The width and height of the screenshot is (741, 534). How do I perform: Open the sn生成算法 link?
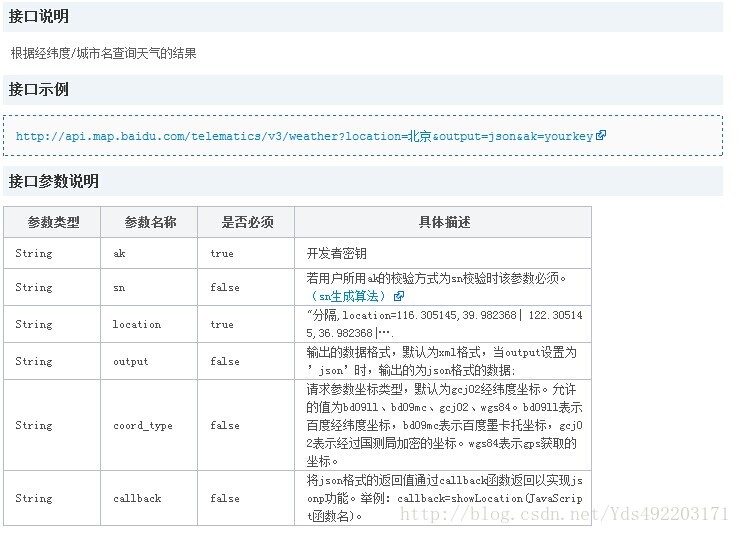click(348, 296)
